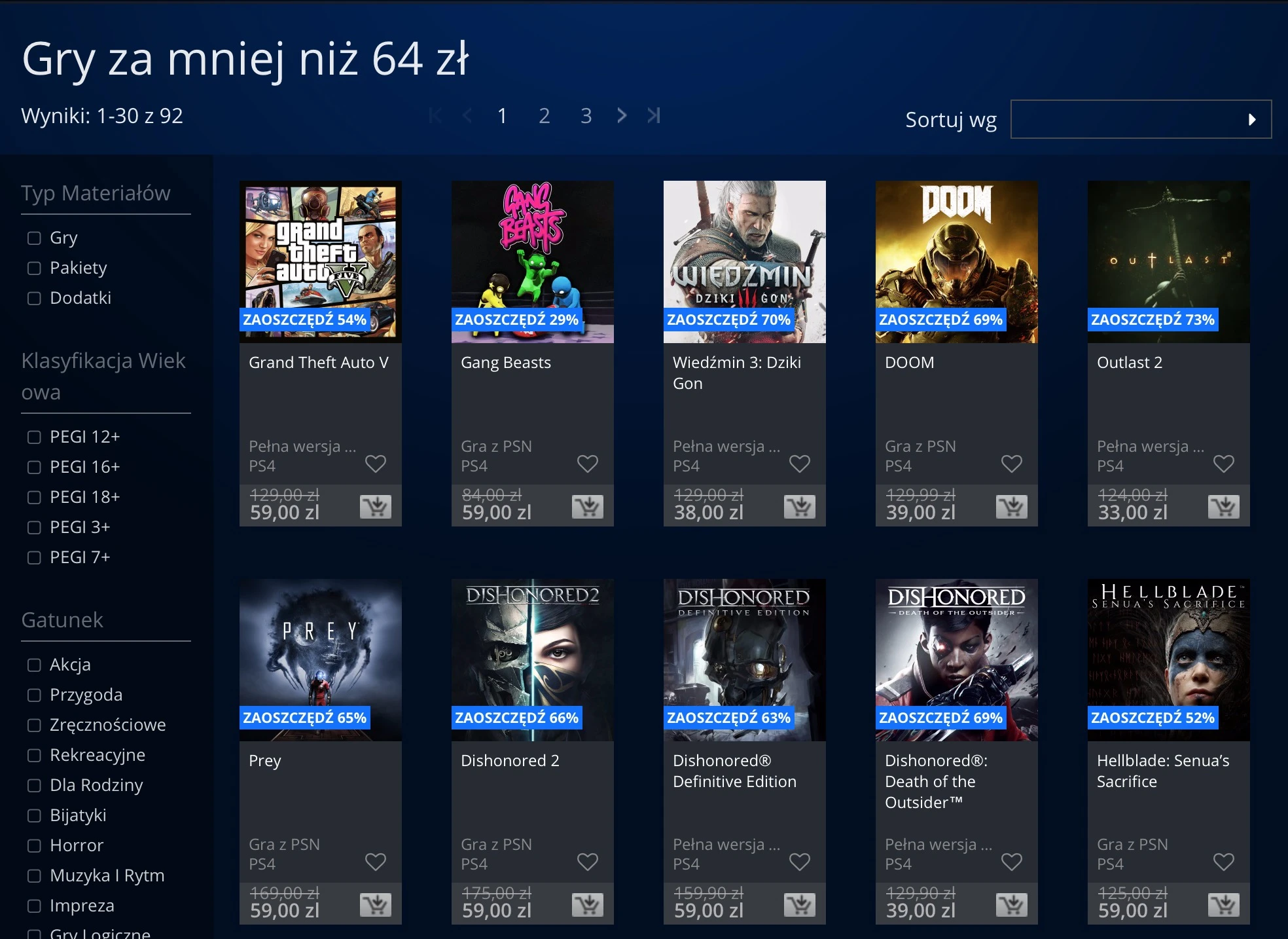Image resolution: width=1288 pixels, height=939 pixels.
Task: Toggle the Muzyka I Rytm filter
Action: coord(34,875)
